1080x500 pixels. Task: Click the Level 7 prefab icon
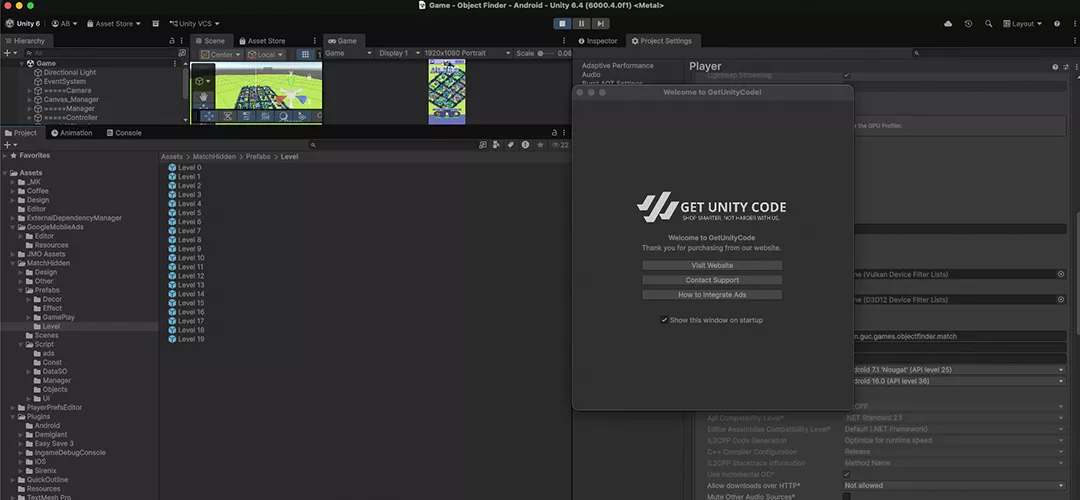click(172, 231)
